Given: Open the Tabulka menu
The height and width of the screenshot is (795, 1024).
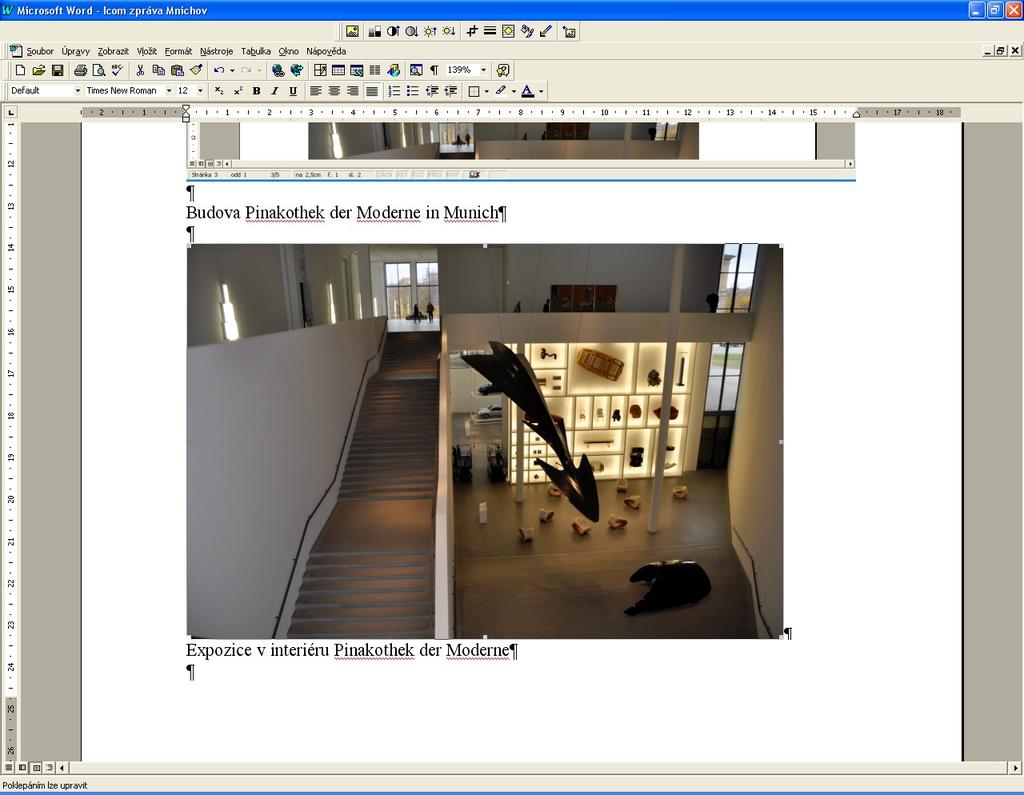Looking at the screenshot, I should click(255, 51).
